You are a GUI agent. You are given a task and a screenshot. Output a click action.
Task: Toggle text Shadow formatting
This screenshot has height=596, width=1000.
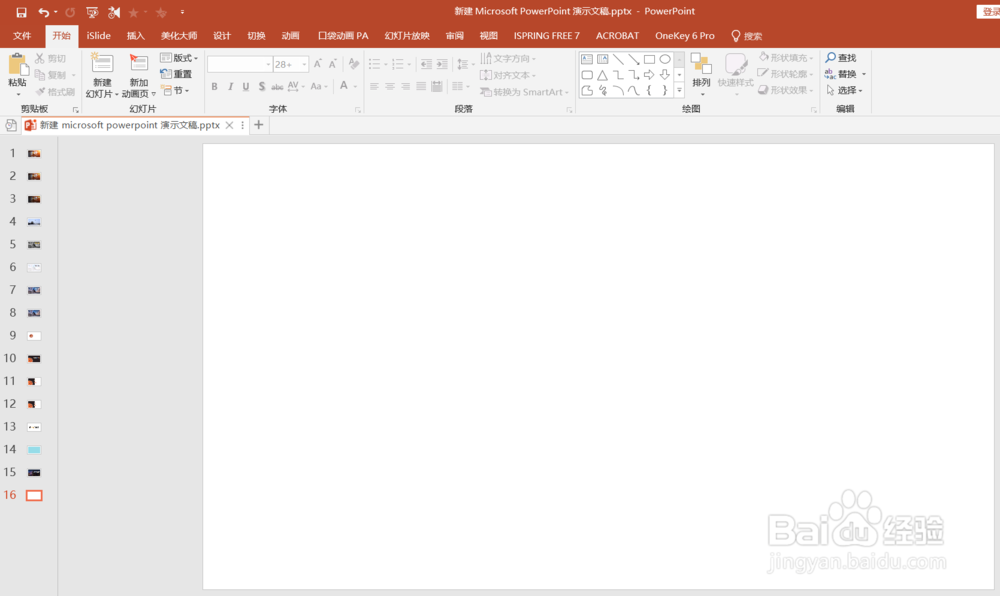pyautogui.click(x=261, y=86)
